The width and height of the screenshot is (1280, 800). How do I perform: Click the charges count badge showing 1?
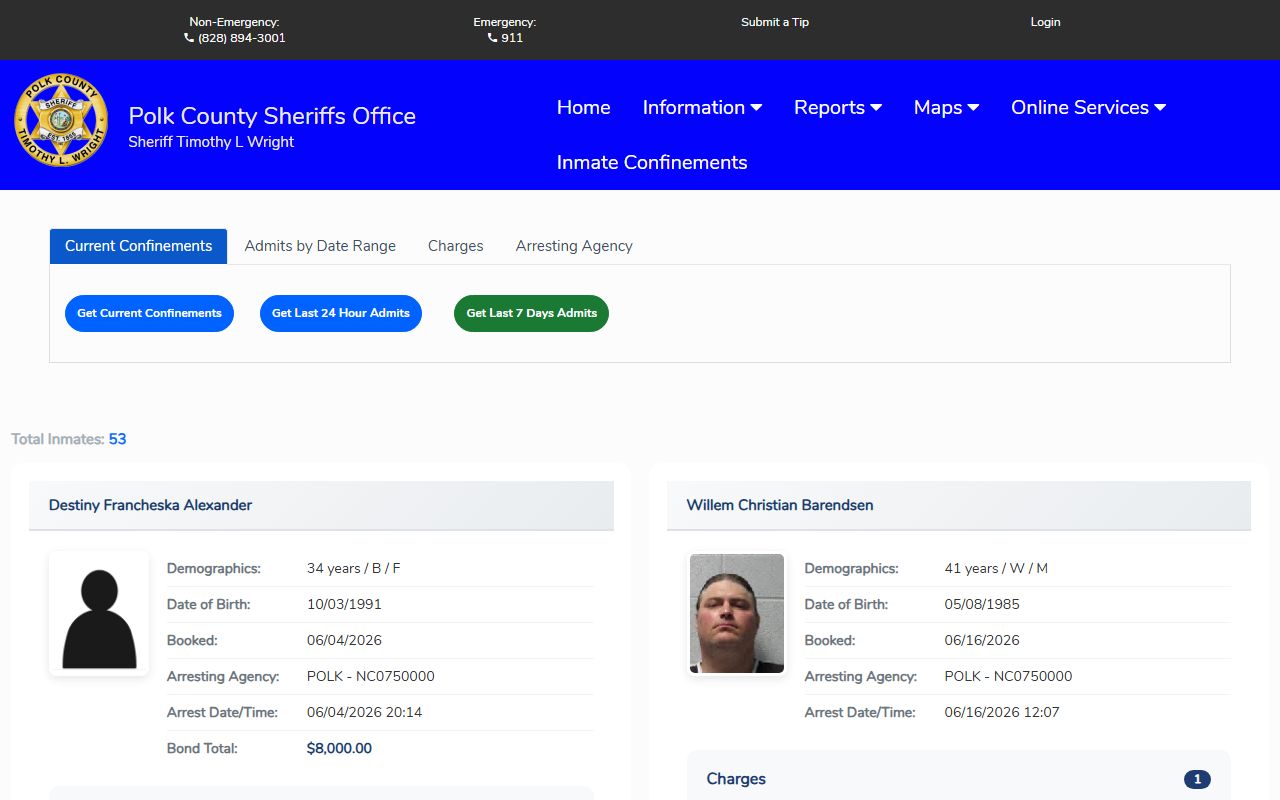point(1197,779)
